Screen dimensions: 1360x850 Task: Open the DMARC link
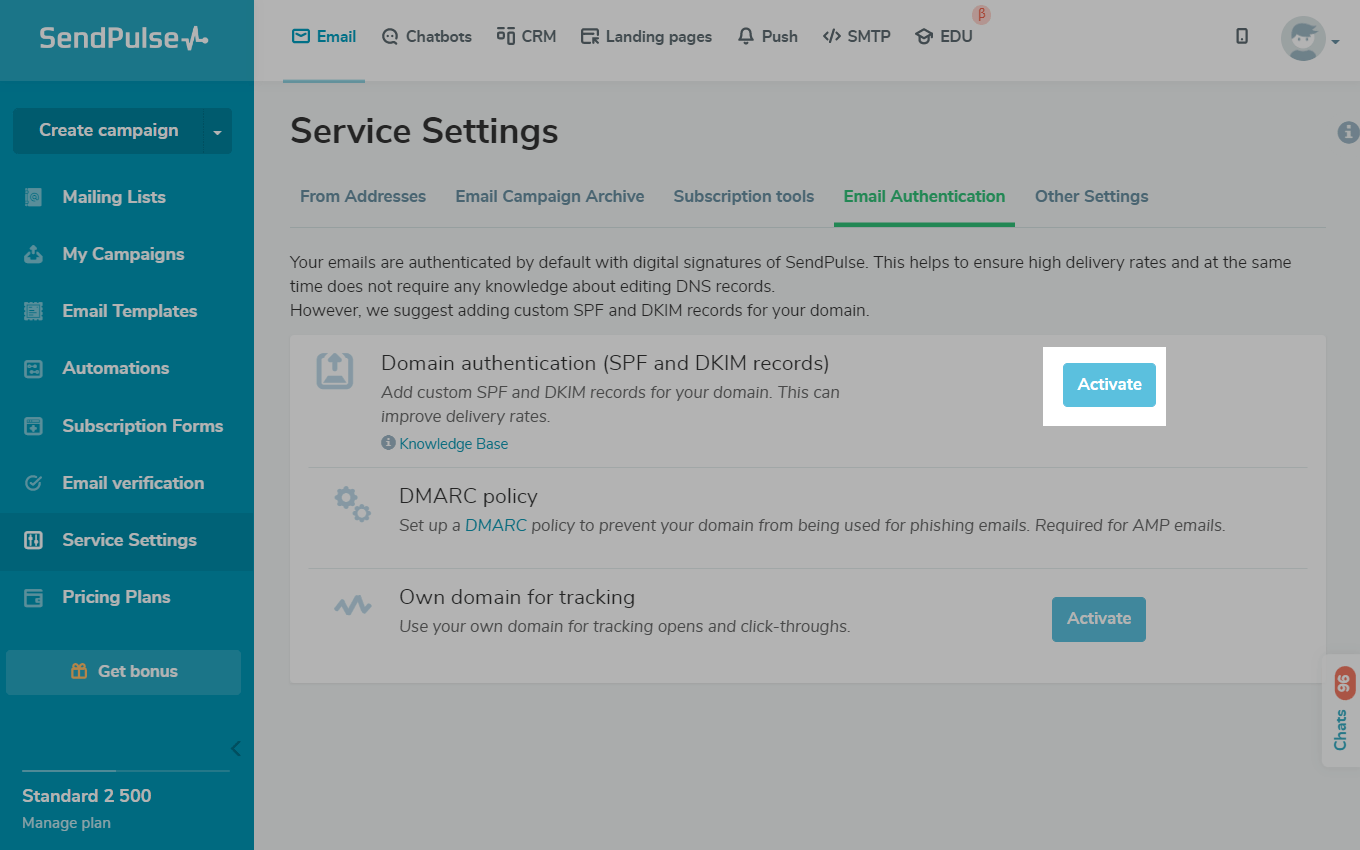click(x=496, y=525)
